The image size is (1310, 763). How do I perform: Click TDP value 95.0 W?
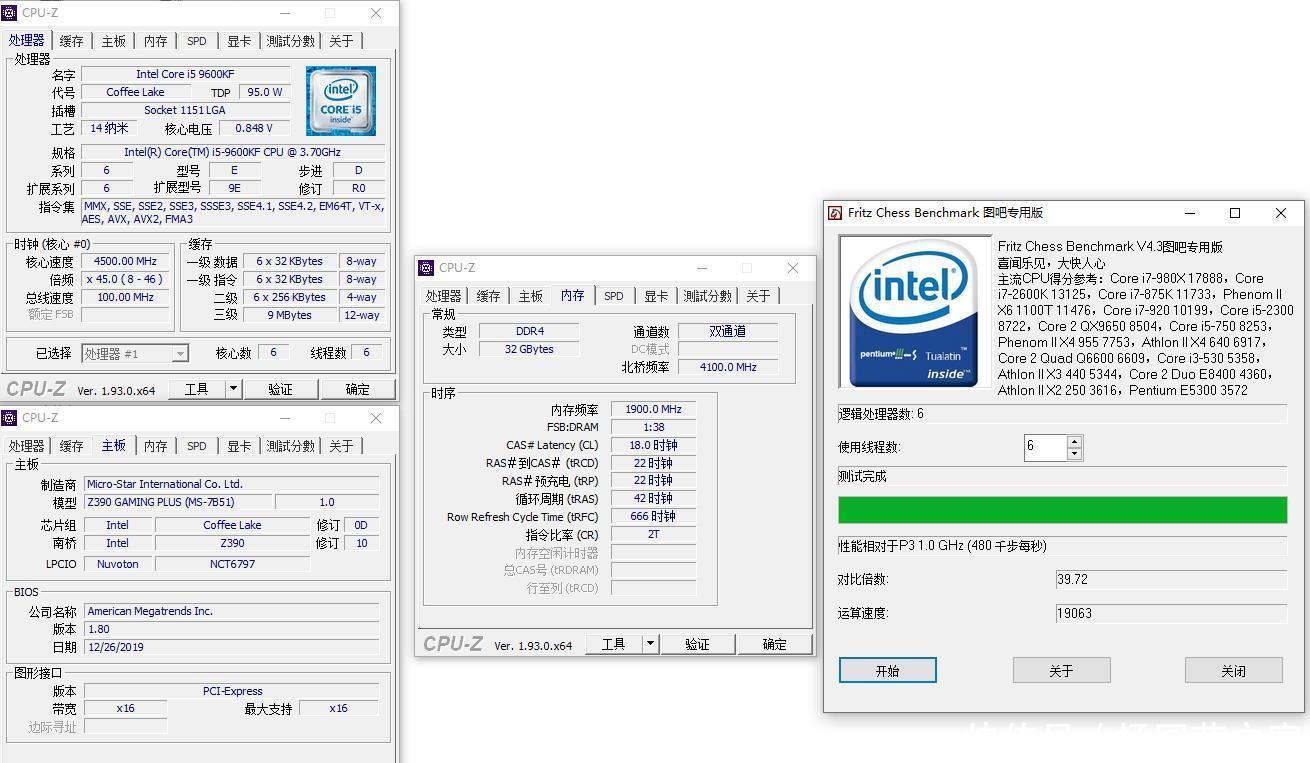click(x=264, y=92)
